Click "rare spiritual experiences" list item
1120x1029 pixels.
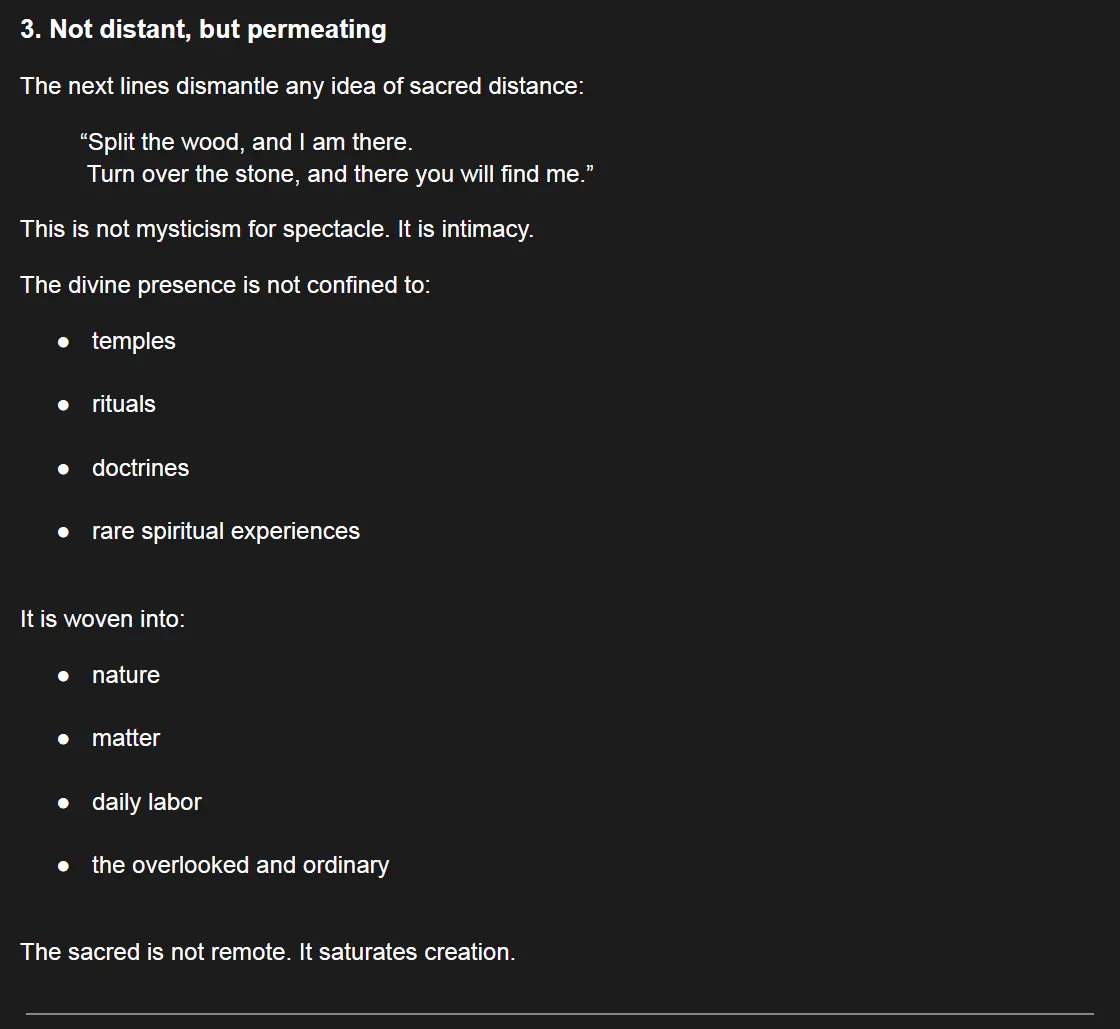click(x=225, y=531)
